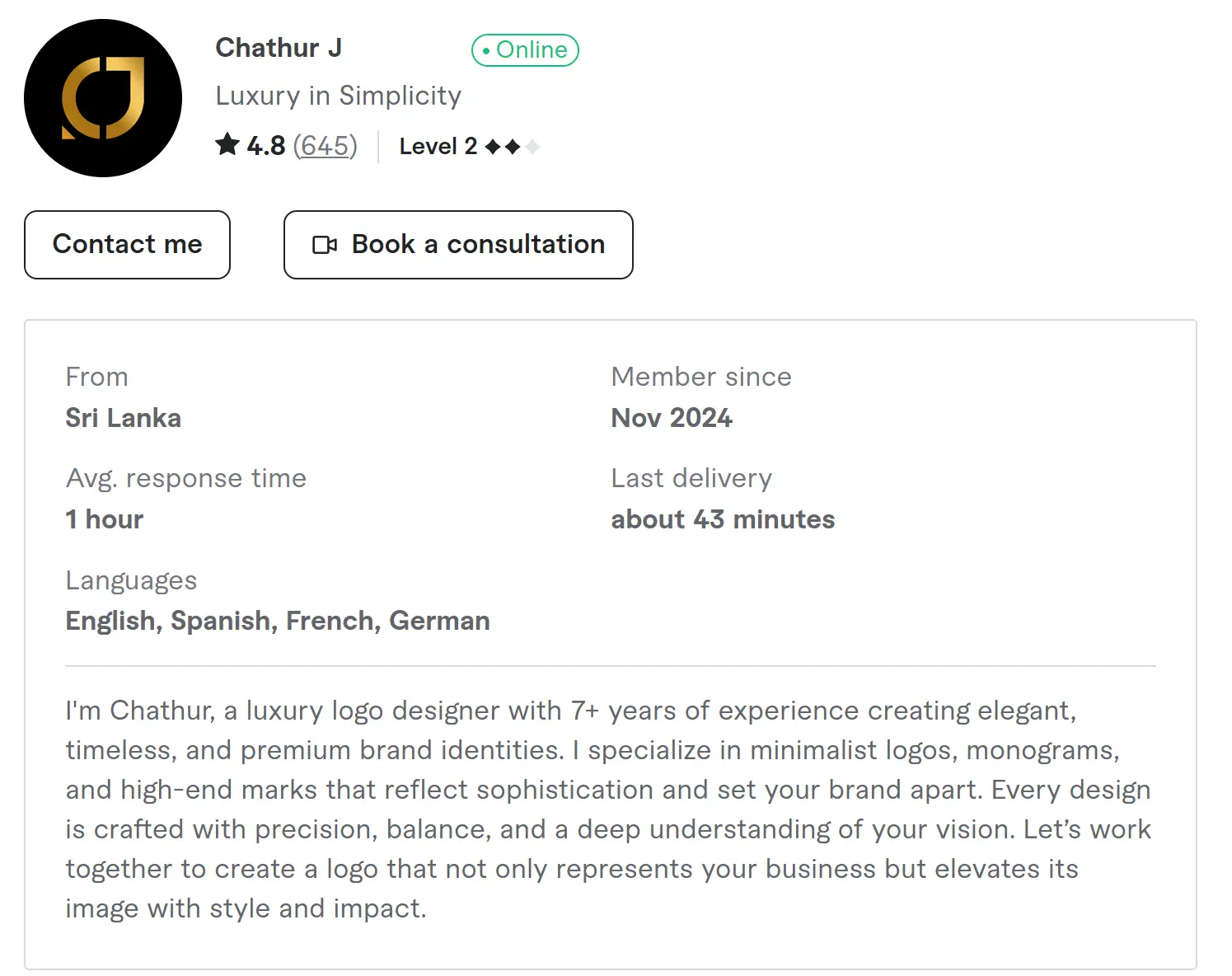Screen dimensions: 1232x976
Task: Click the about 43 minutes delivery value
Action: coord(722,519)
